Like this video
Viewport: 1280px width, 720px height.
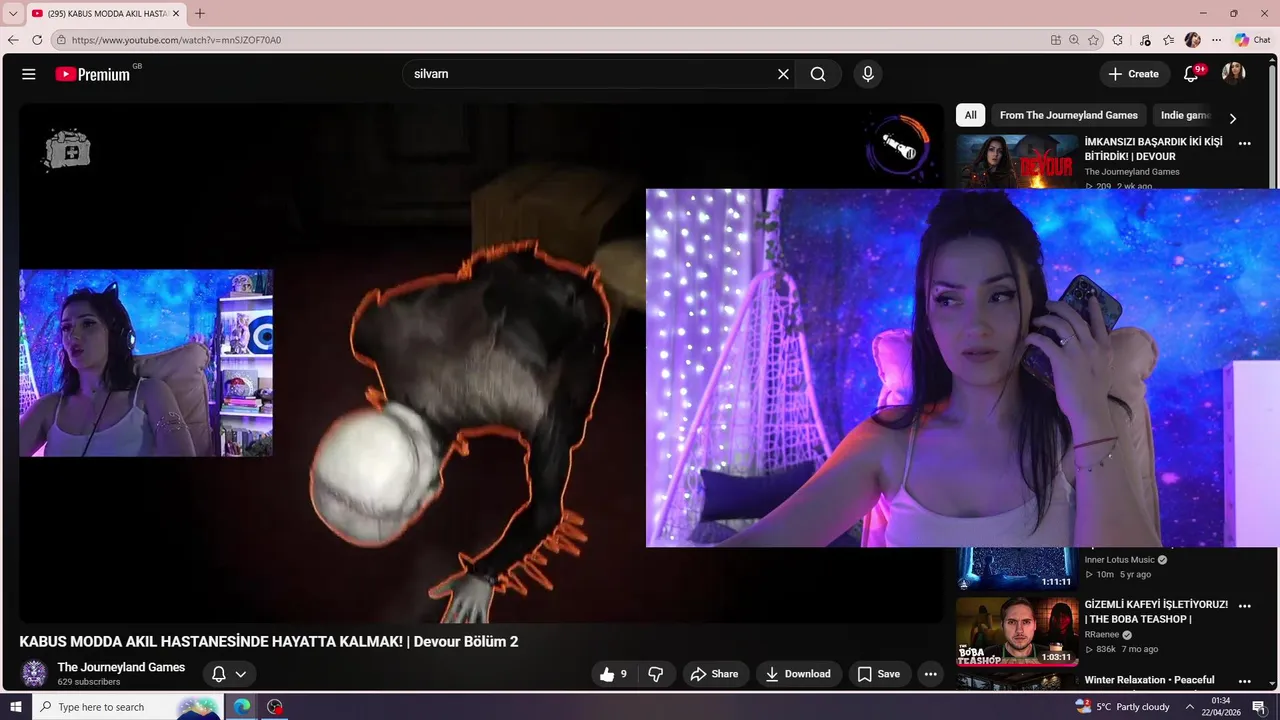pyautogui.click(x=613, y=674)
